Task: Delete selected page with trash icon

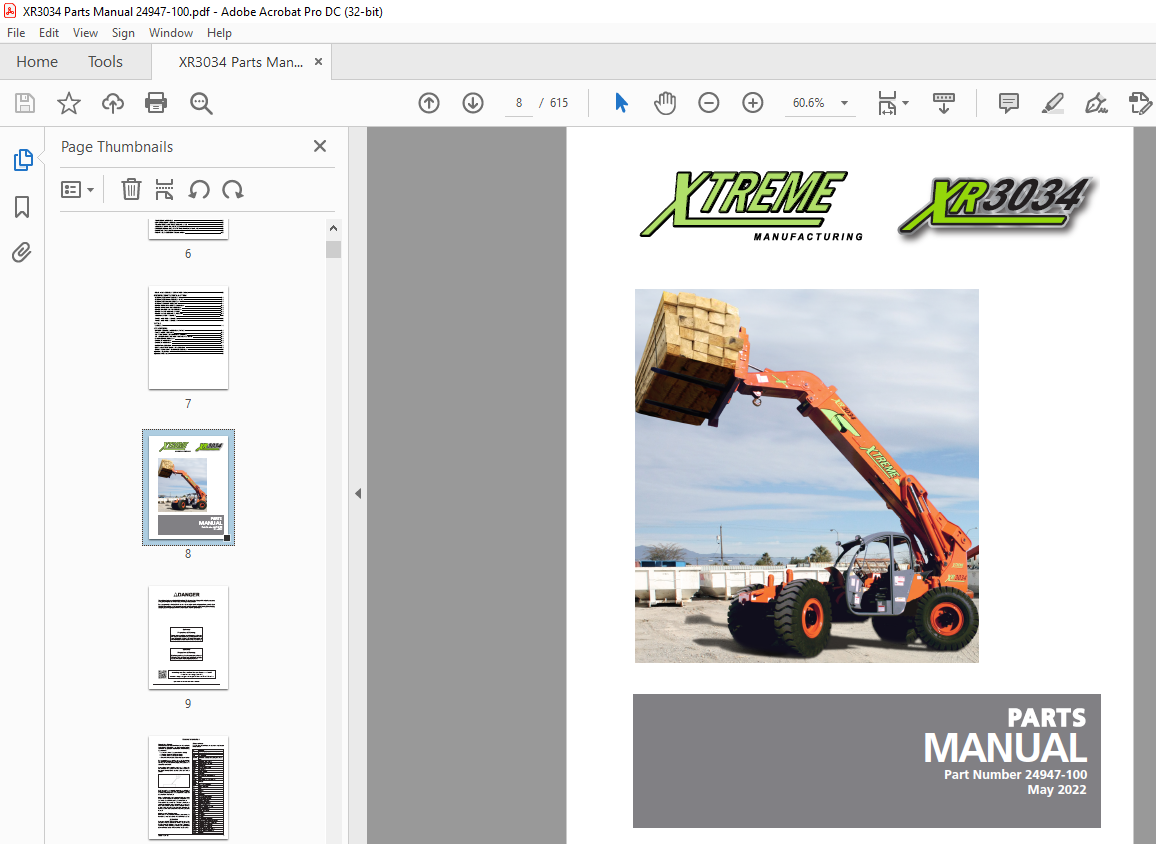Action: coord(131,189)
